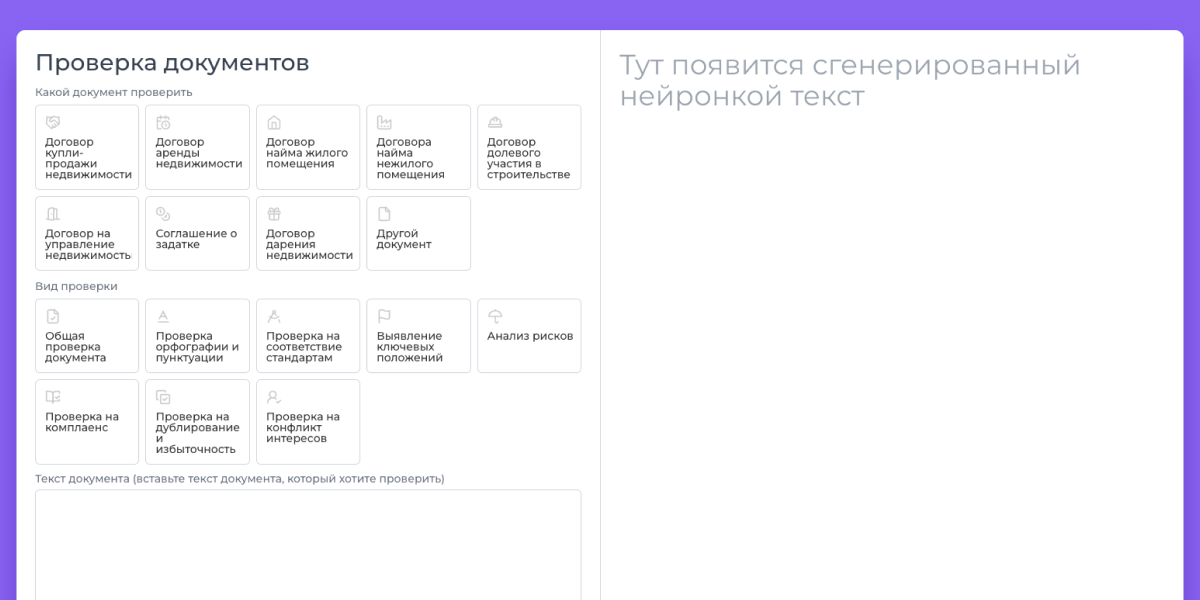Select 'Договор на управление недвижимость' option
1200x600 pixels.
(x=87, y=234)
